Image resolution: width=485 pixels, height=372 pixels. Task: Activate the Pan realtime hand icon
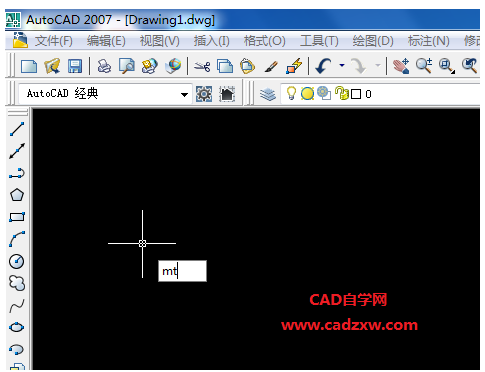[x=401, y=66]
